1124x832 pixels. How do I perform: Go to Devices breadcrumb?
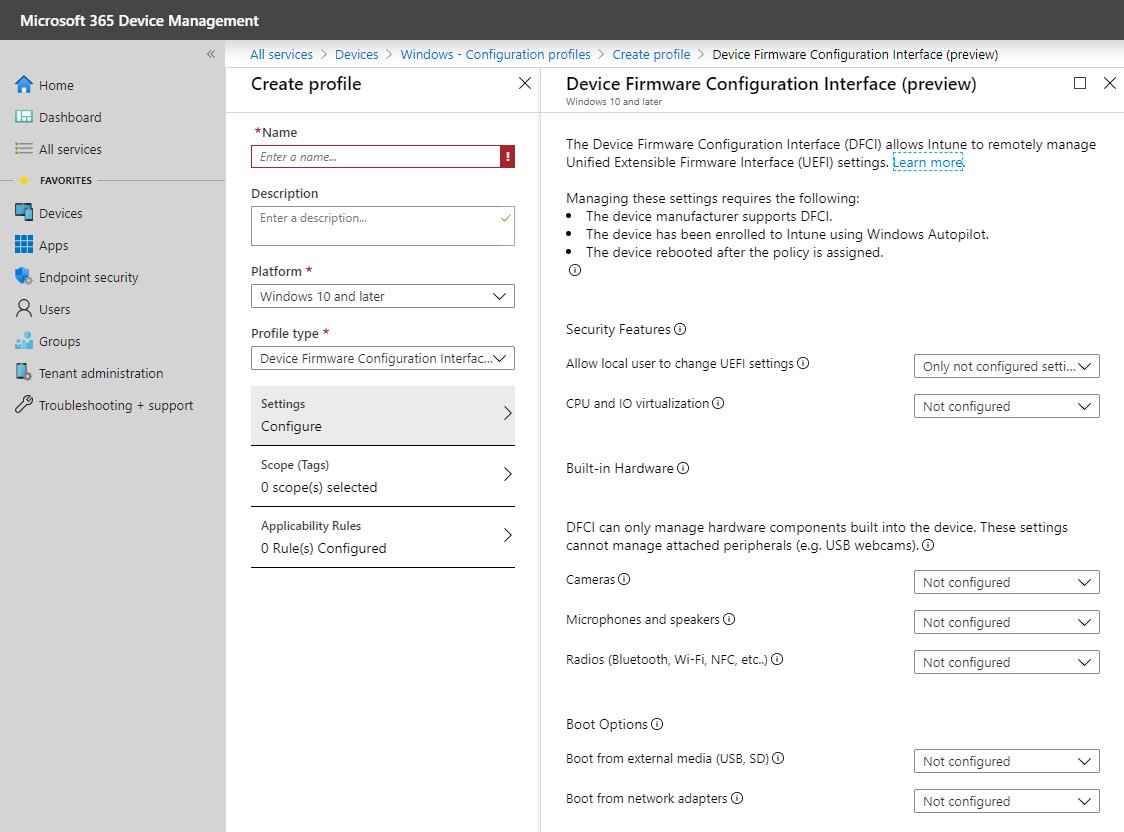point(356,54)
